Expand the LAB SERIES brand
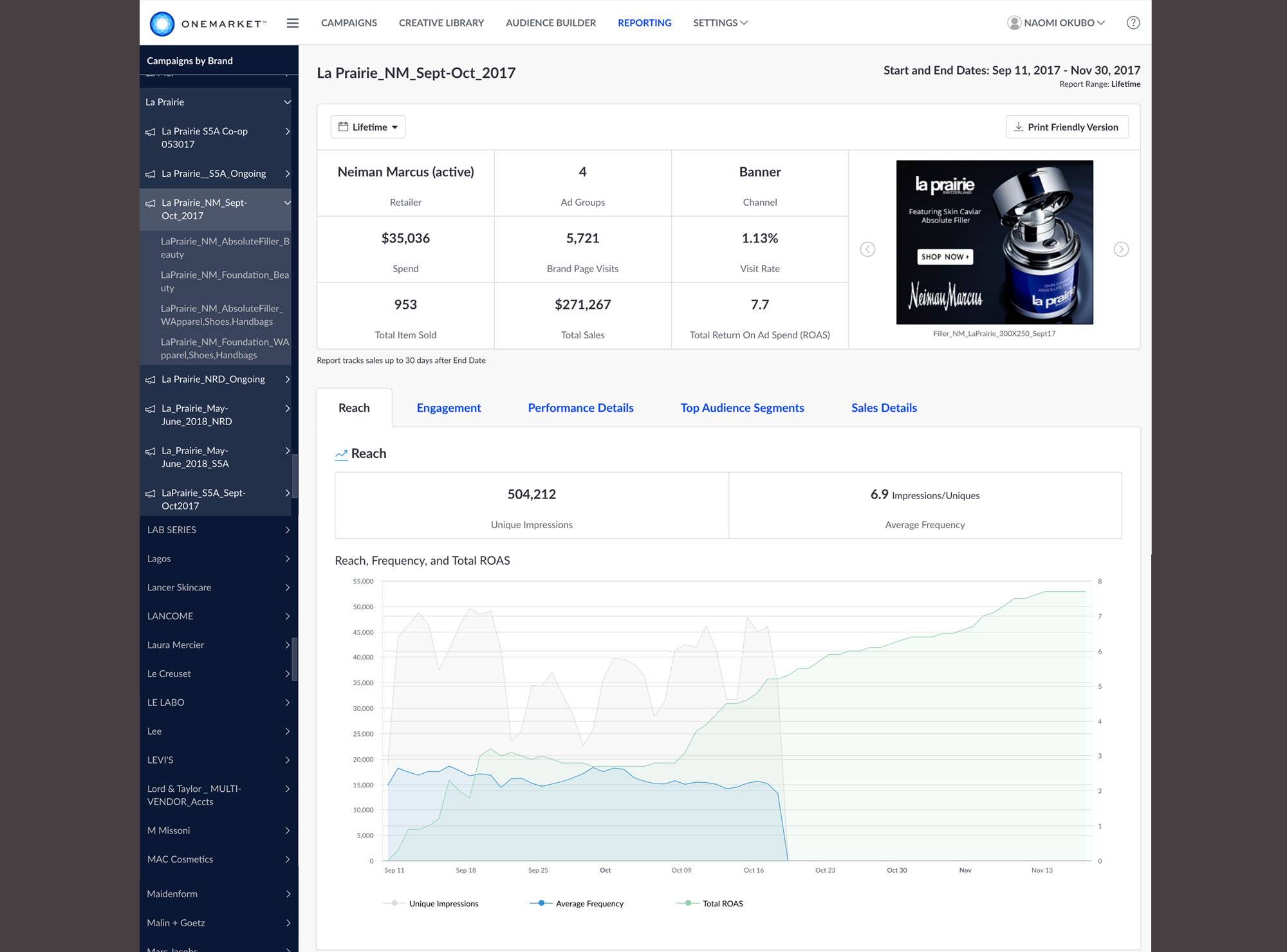Image resolution: width=1287 pixels, height=952 pixels. click(288, 530)
